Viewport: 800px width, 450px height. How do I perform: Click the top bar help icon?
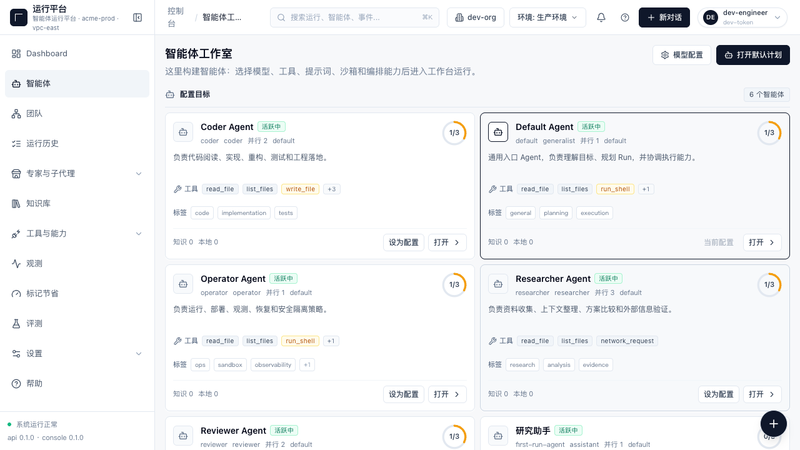624,17
